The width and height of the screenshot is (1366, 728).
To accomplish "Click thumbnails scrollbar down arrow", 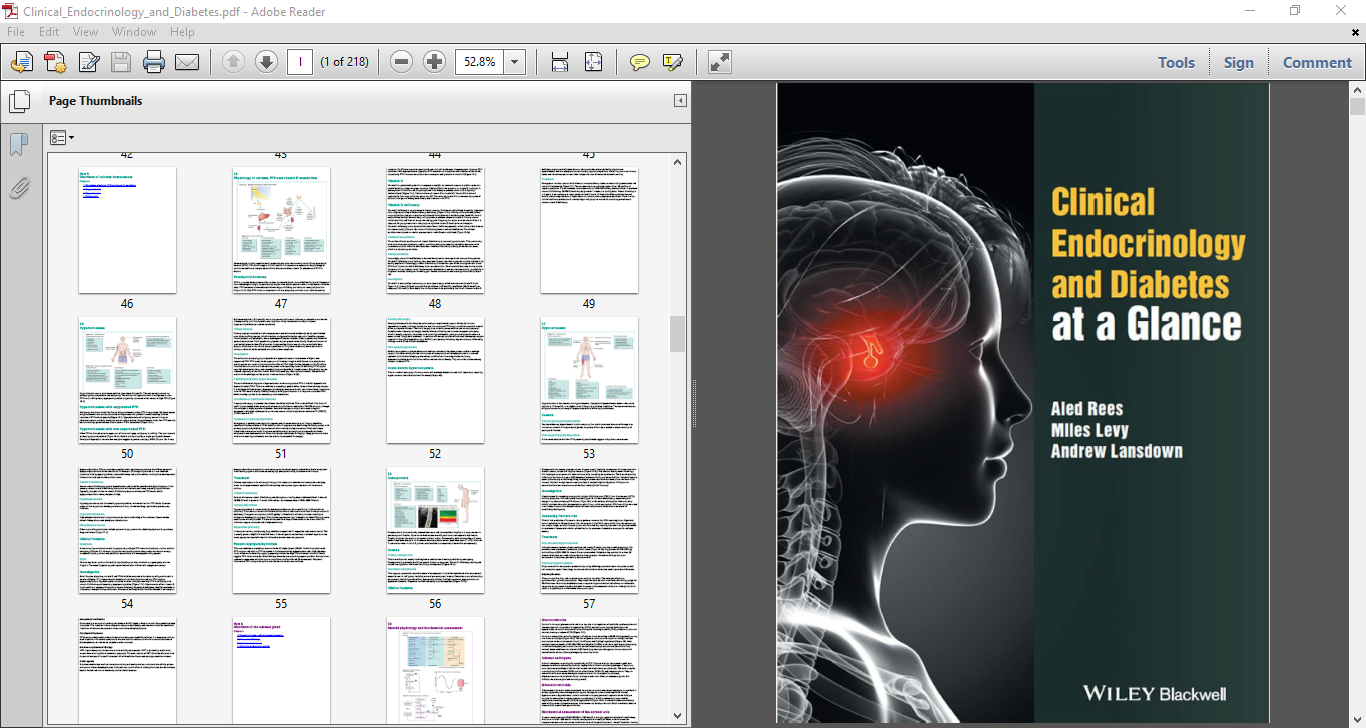I will tap(678, 715).
